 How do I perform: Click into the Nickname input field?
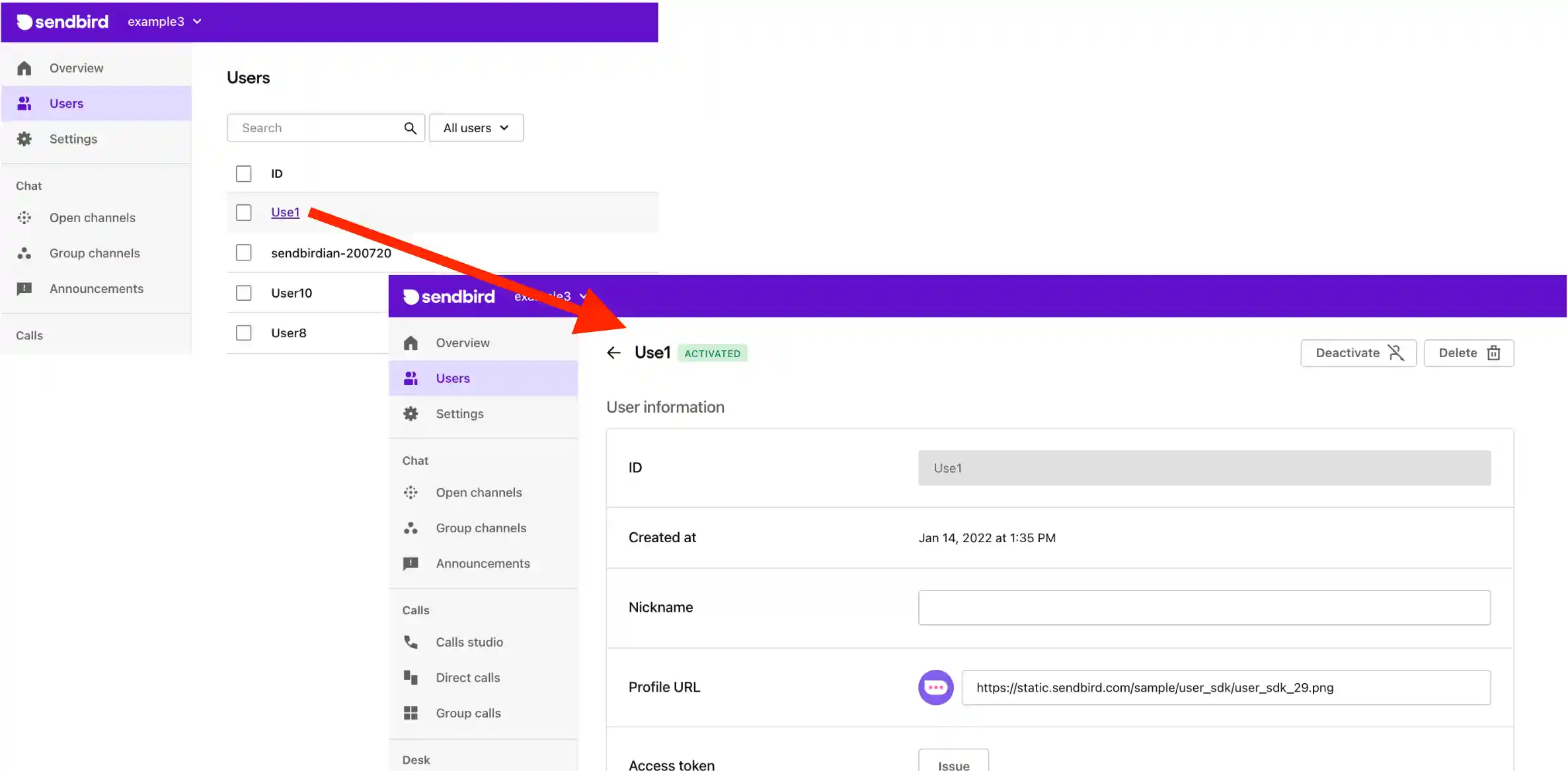coord(1204,608)
